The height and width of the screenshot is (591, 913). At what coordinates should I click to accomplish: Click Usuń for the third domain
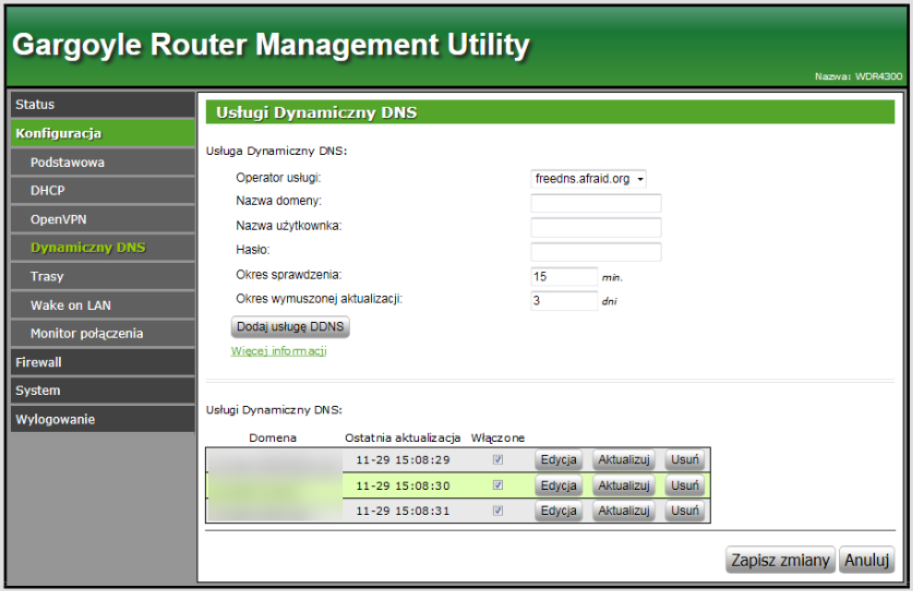pos(685,510)
